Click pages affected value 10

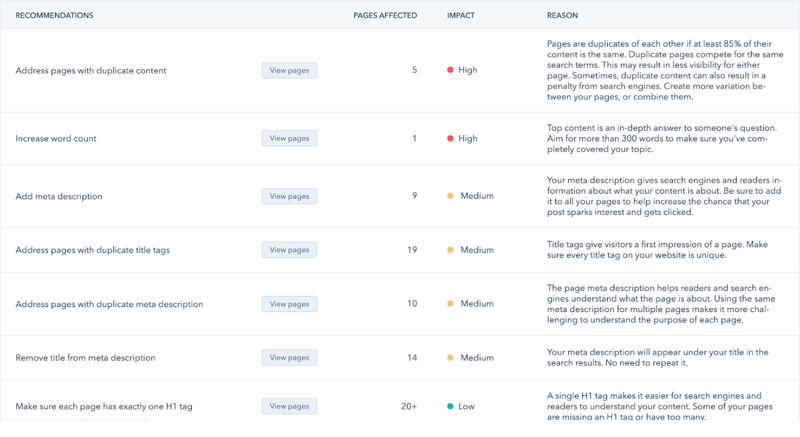click(412, 303)
